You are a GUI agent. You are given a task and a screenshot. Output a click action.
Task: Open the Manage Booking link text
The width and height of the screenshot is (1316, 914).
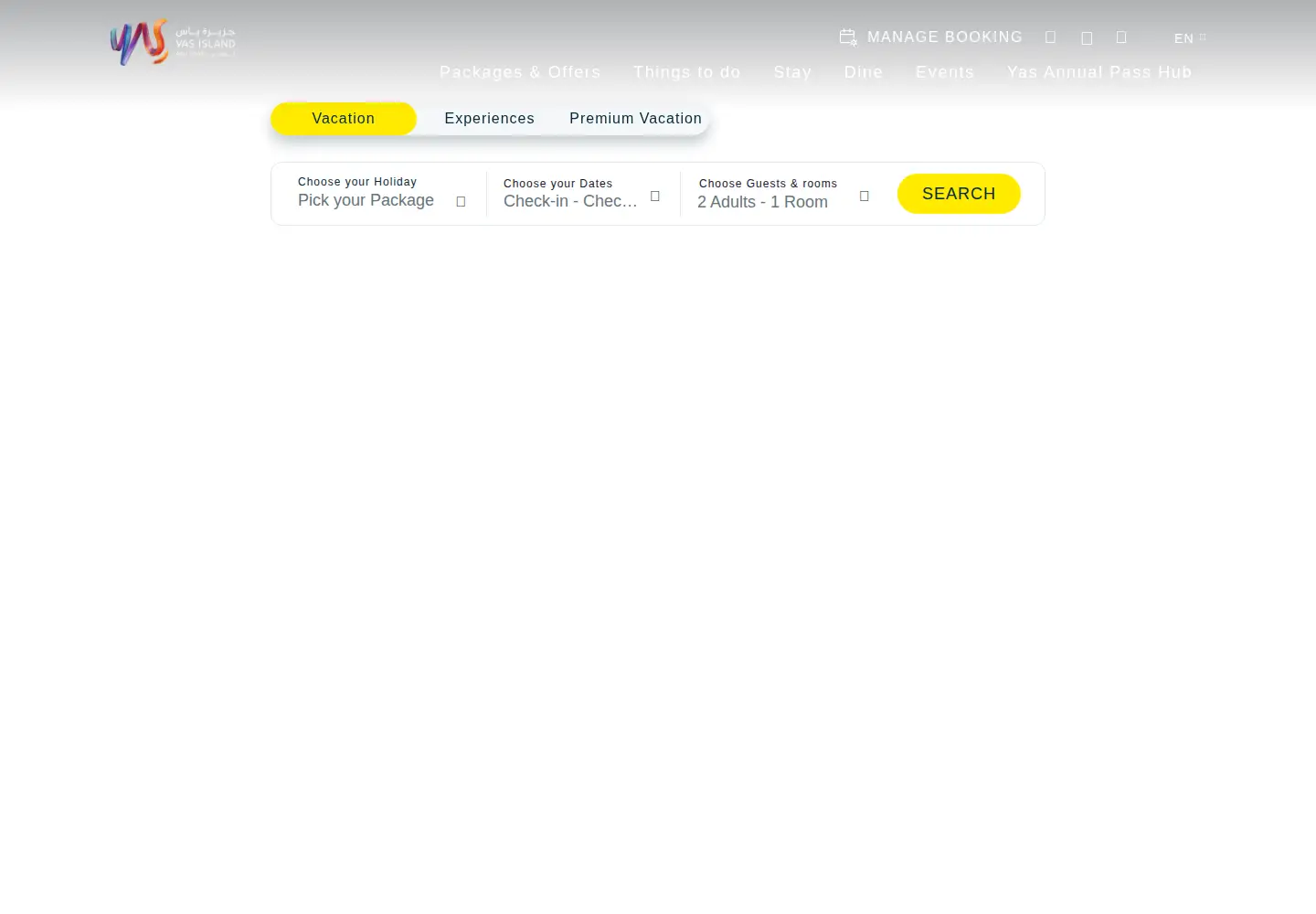945,37
